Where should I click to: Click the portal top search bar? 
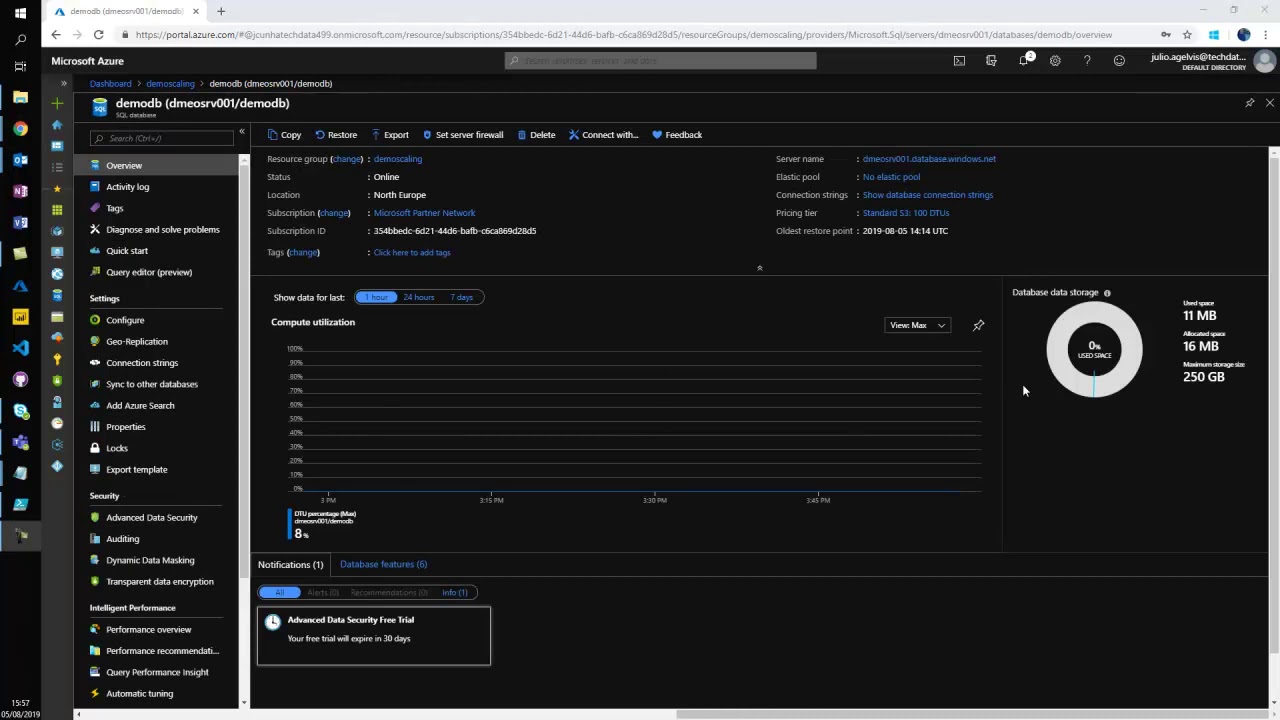[660, 61]
